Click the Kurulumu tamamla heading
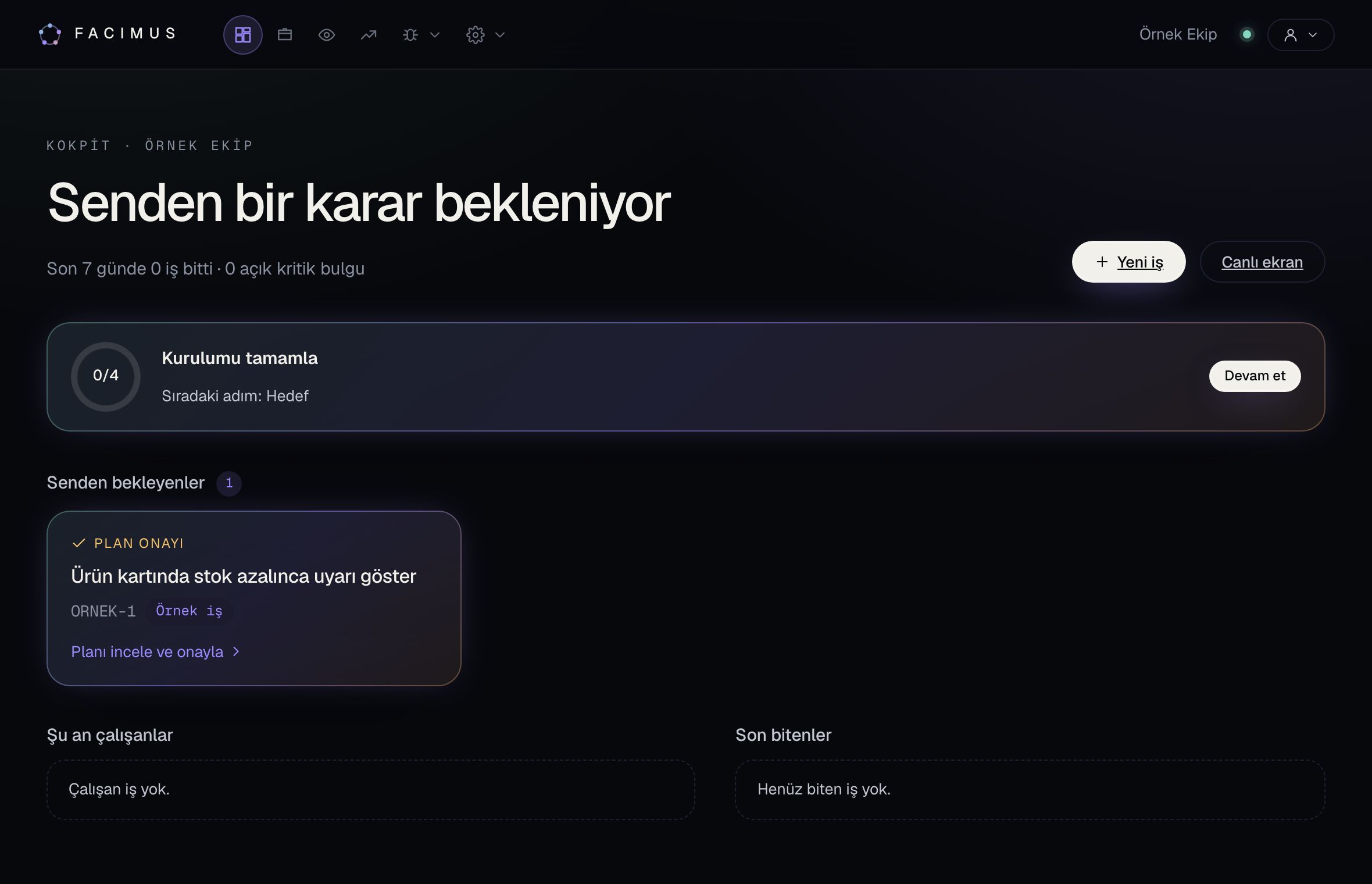Image resolution: width=1372 pixels, height=884 pixels. tap(240, 358)
